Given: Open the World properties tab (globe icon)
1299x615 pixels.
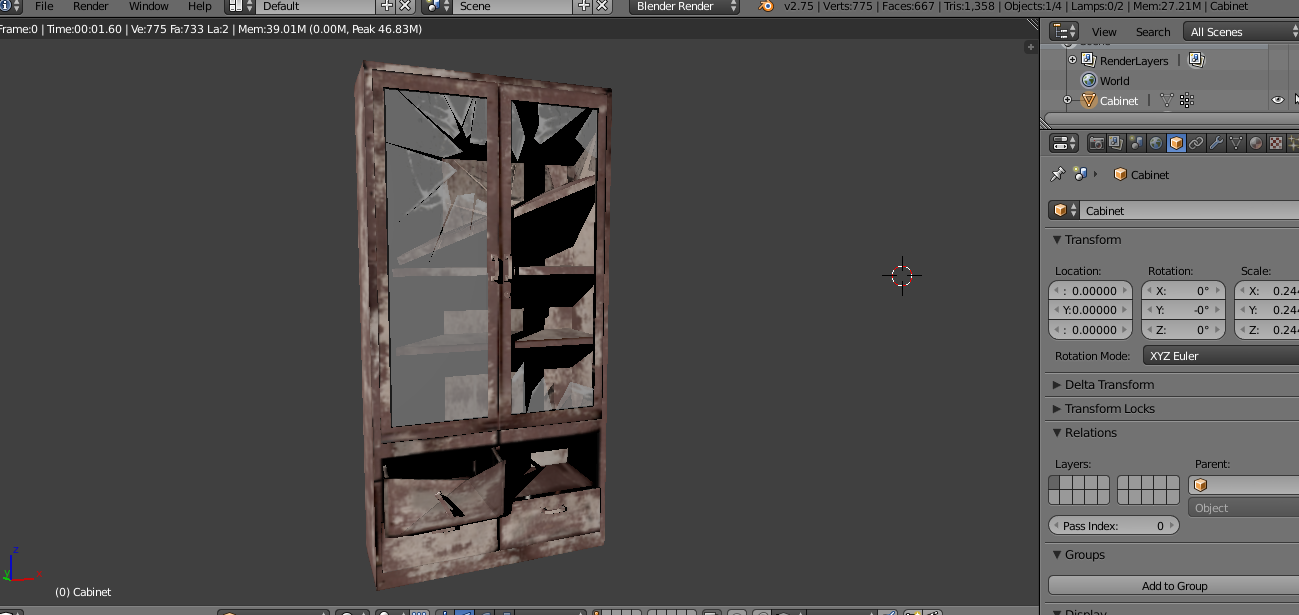Looking at the screenshot, I should (1156, 143).
